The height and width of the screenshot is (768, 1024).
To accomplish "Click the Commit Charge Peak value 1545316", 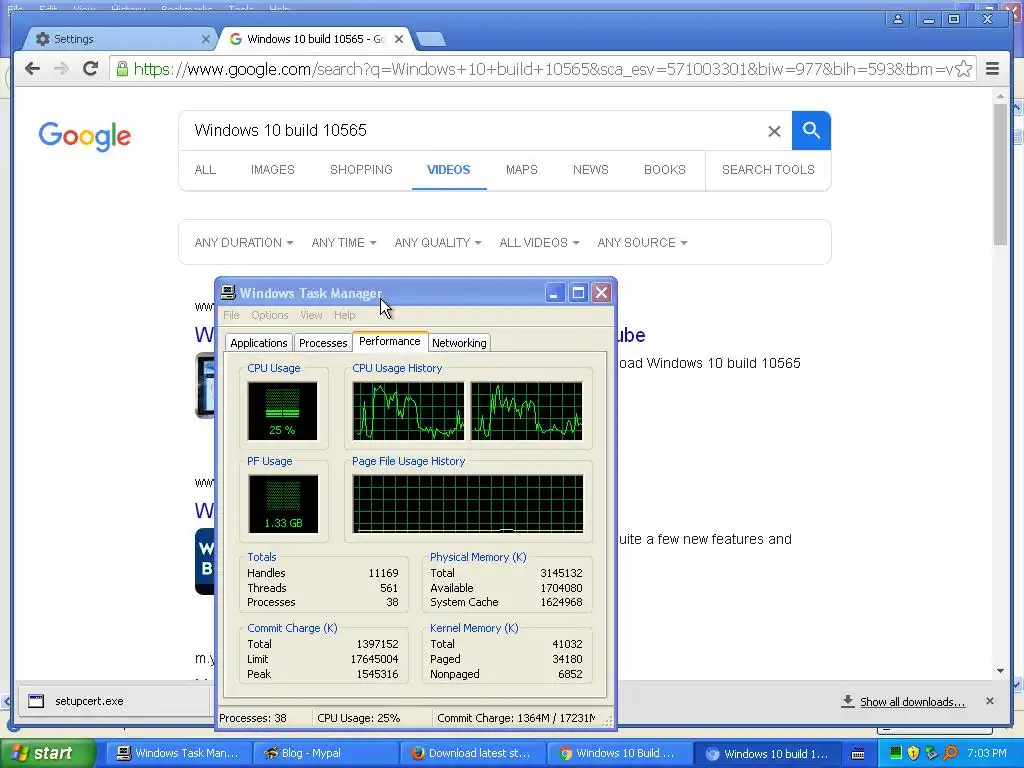I will (x=377, y=675).
